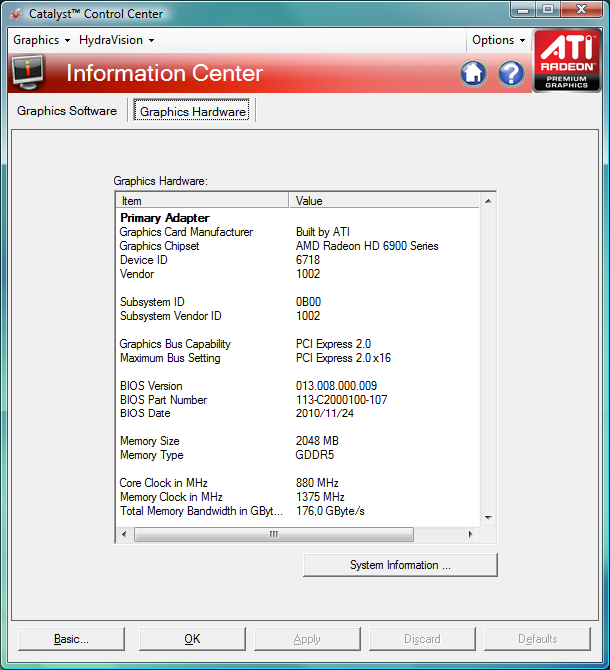Viewport: 610px width, 670px height.
Task: Click the value AMD Radeon HD 6900 Series
Action: pos(367,246)
